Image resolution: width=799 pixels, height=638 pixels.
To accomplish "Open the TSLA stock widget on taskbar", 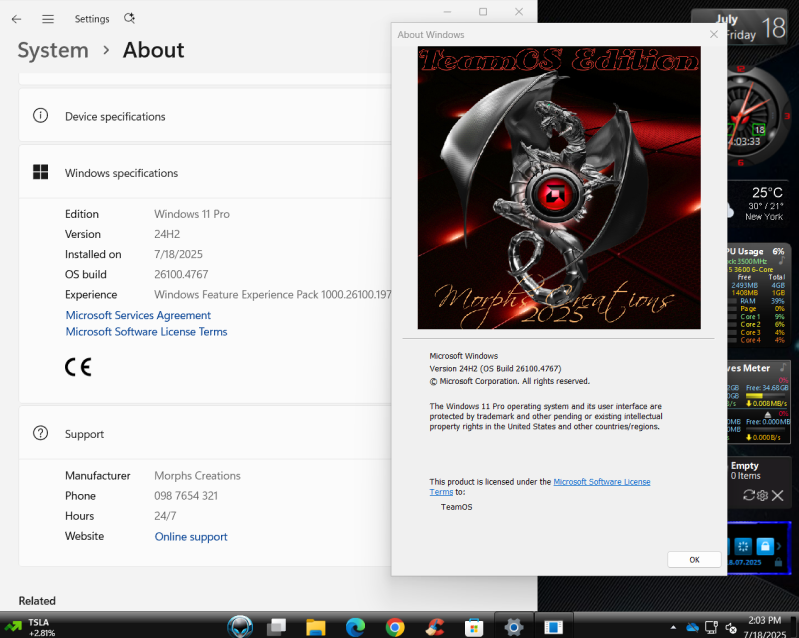I will click(x=30, y=627).
